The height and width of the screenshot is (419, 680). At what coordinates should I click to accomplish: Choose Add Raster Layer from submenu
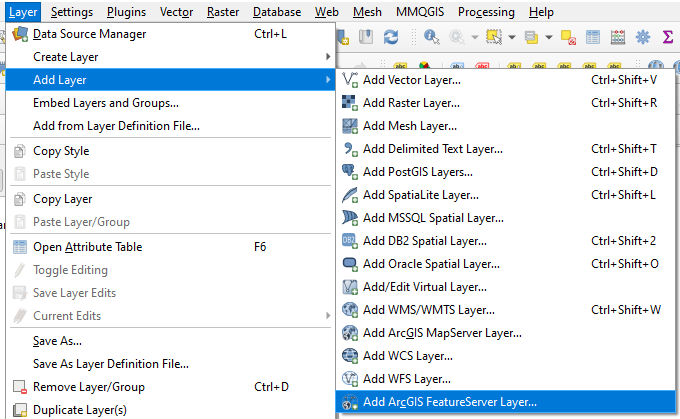(x=506, y=103)
